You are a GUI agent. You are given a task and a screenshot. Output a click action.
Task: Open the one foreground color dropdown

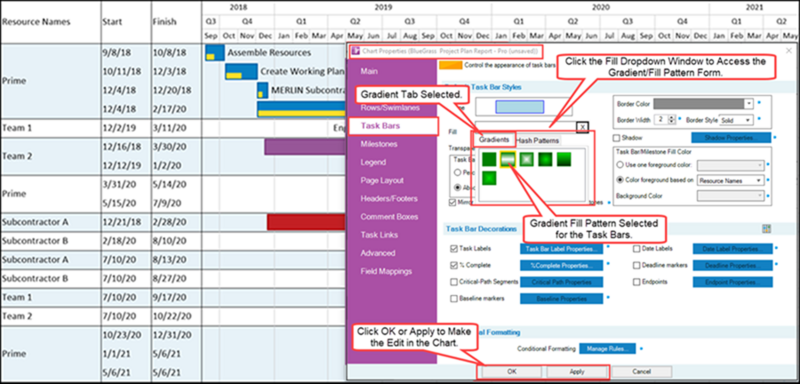(730, 165)
